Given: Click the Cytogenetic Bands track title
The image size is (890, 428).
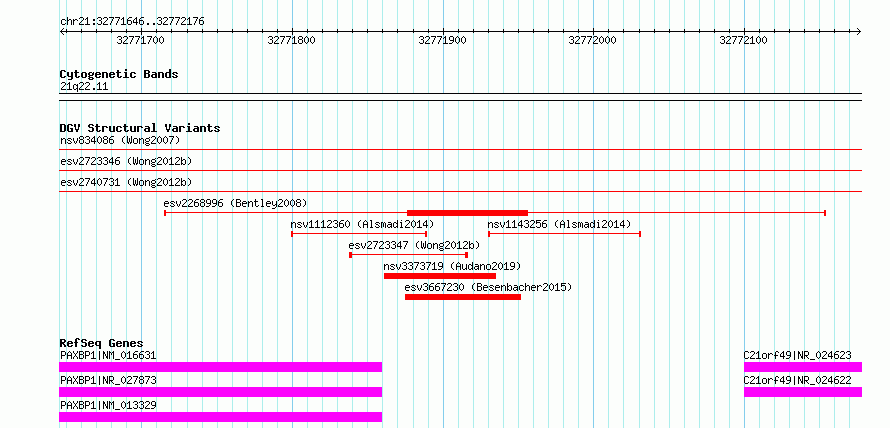Looking at the screenshot, I should click(x=119, y=74).
